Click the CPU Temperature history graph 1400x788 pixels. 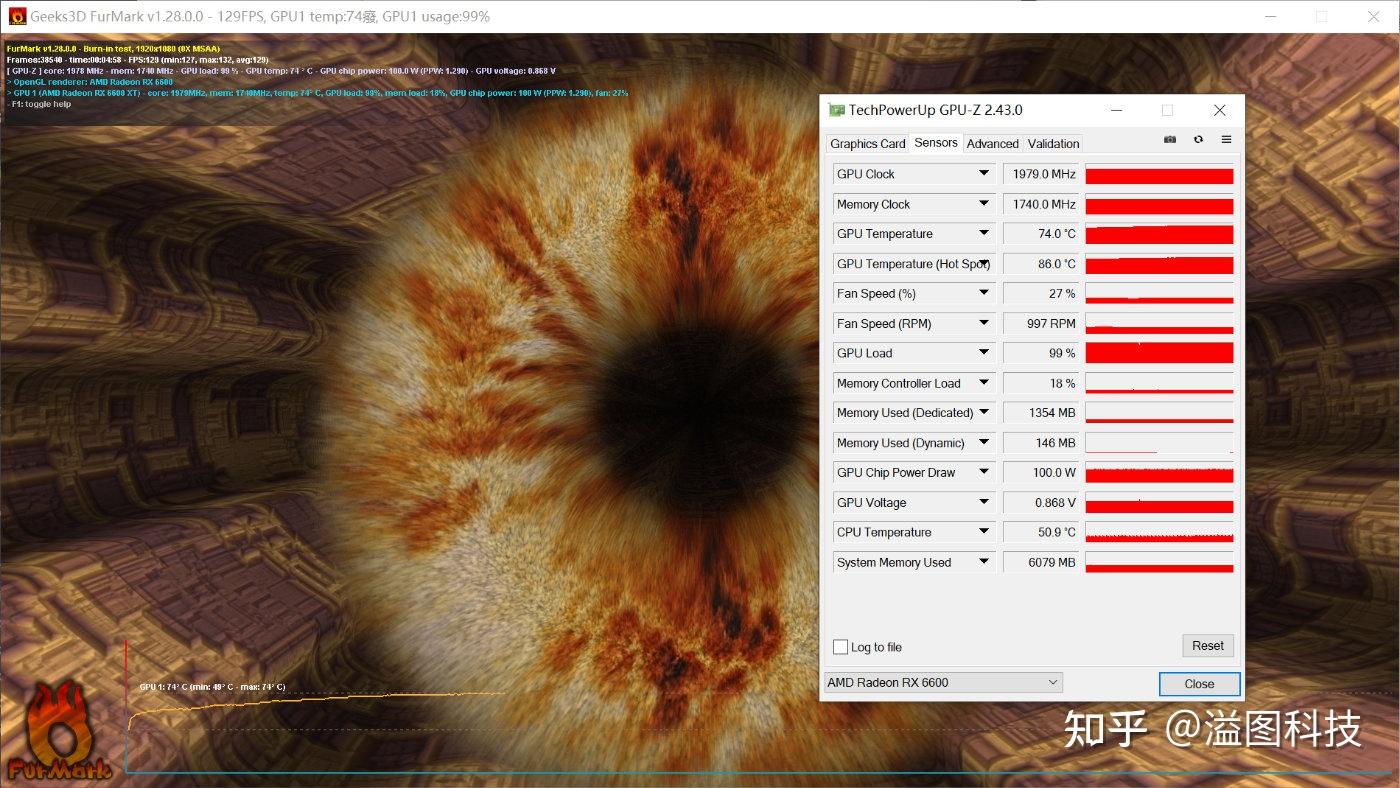[x=1160, y=532]
